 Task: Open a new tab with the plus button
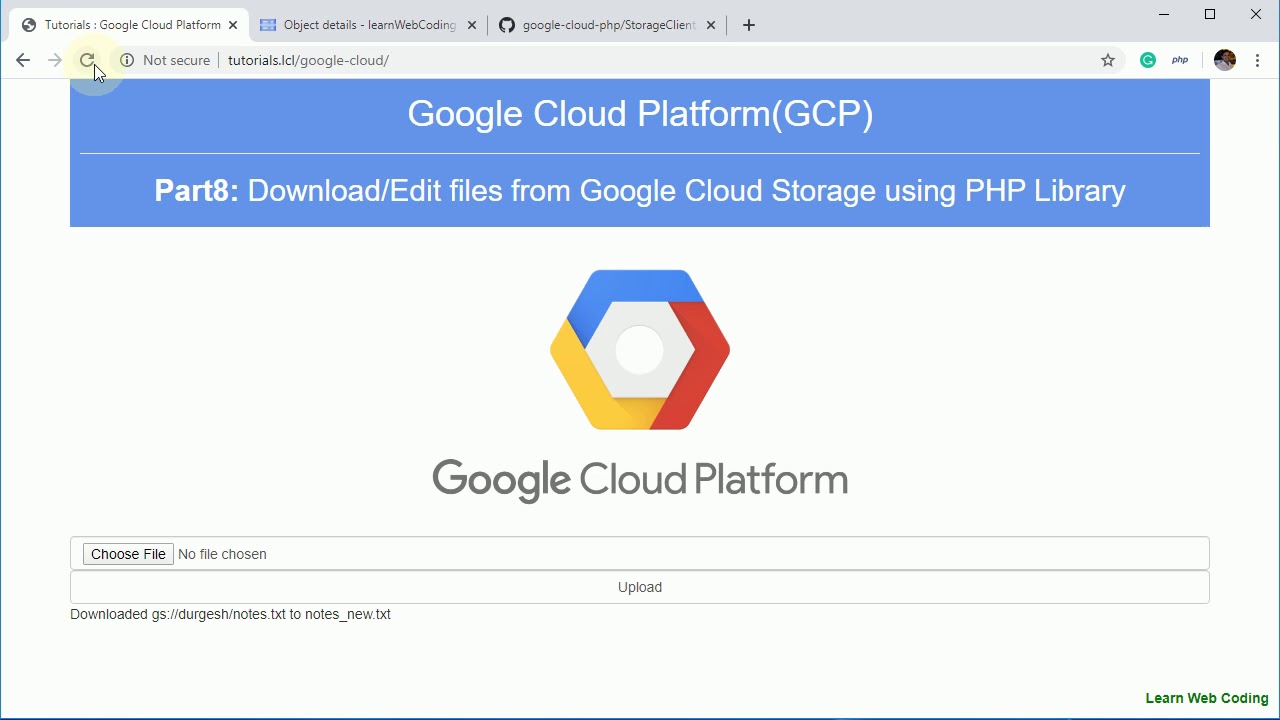coord(749,25)
